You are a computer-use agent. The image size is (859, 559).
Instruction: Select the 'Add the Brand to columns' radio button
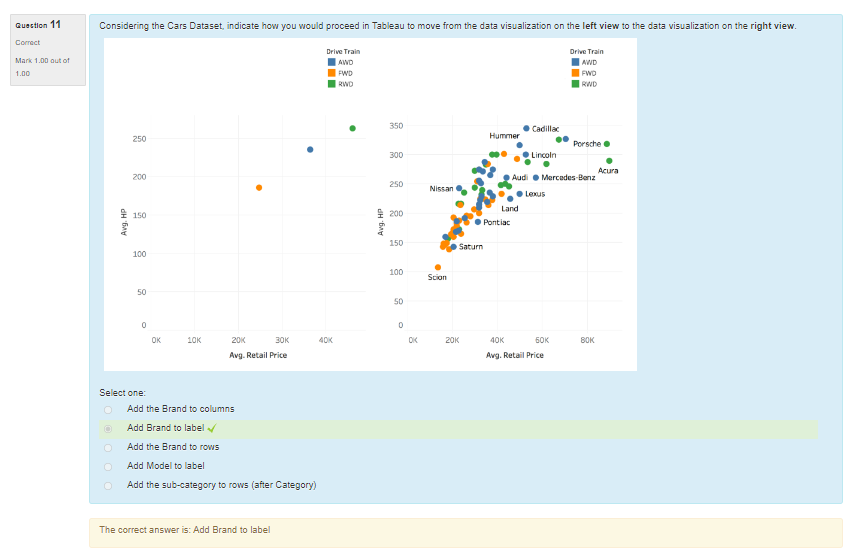pyautogui.click(x=108, y=409)
